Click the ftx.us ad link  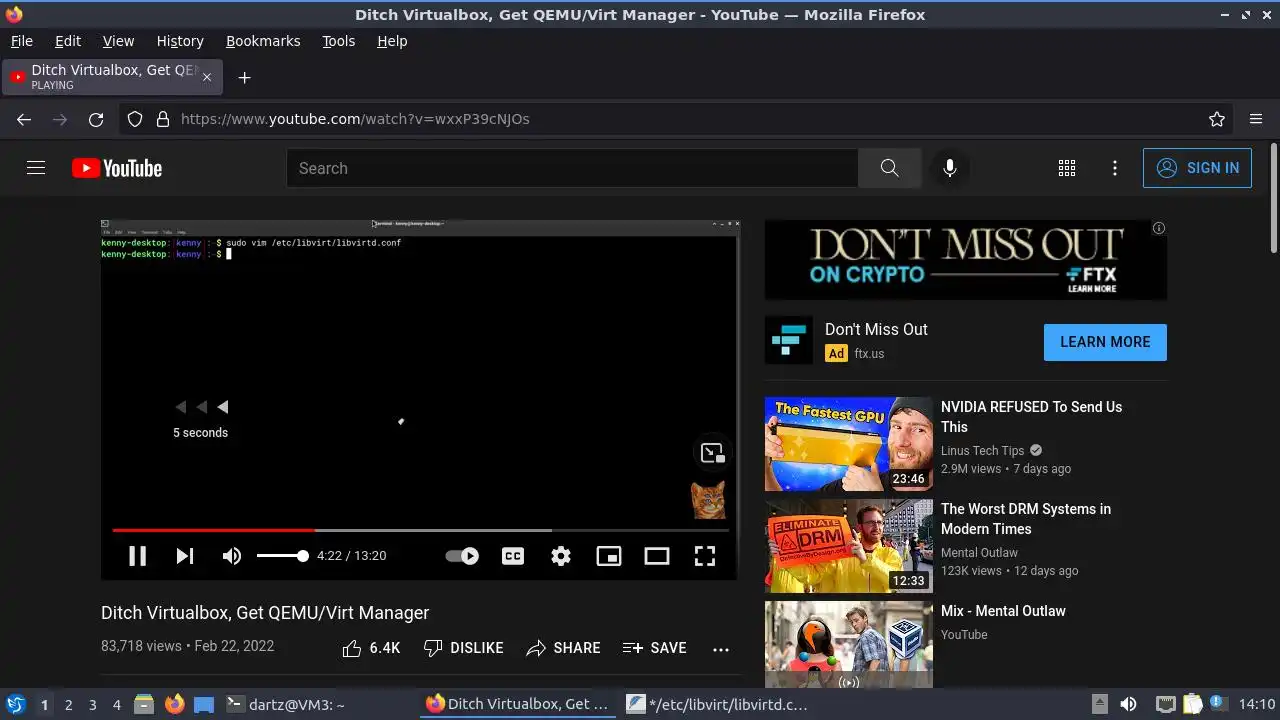tap(869, 353)
